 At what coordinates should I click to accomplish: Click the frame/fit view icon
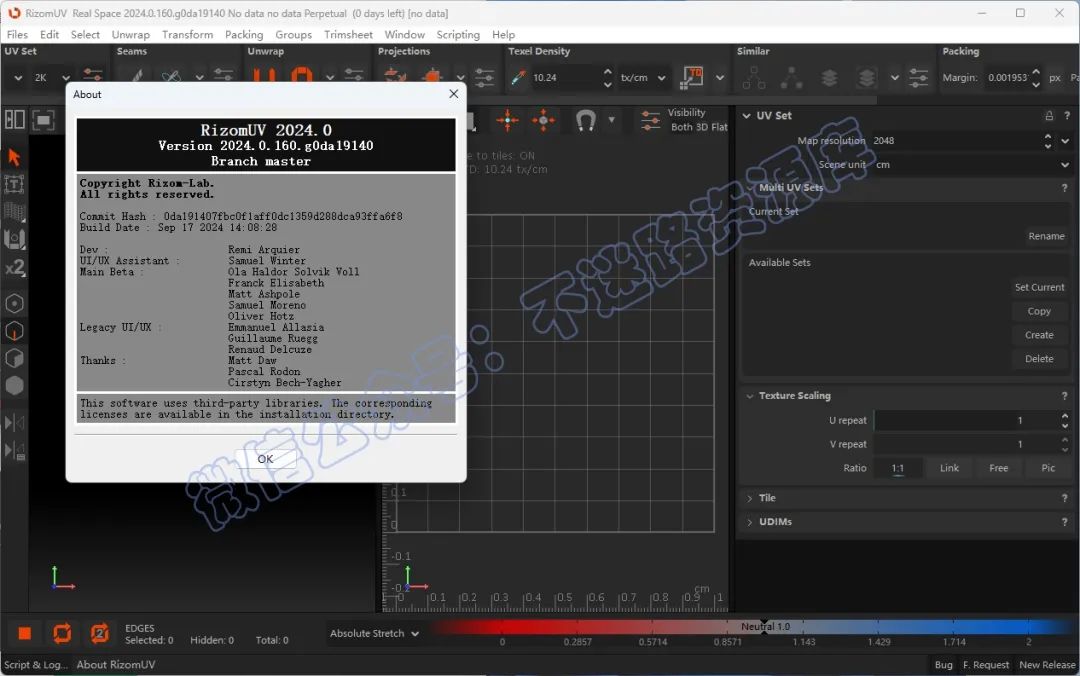[43, 121]
